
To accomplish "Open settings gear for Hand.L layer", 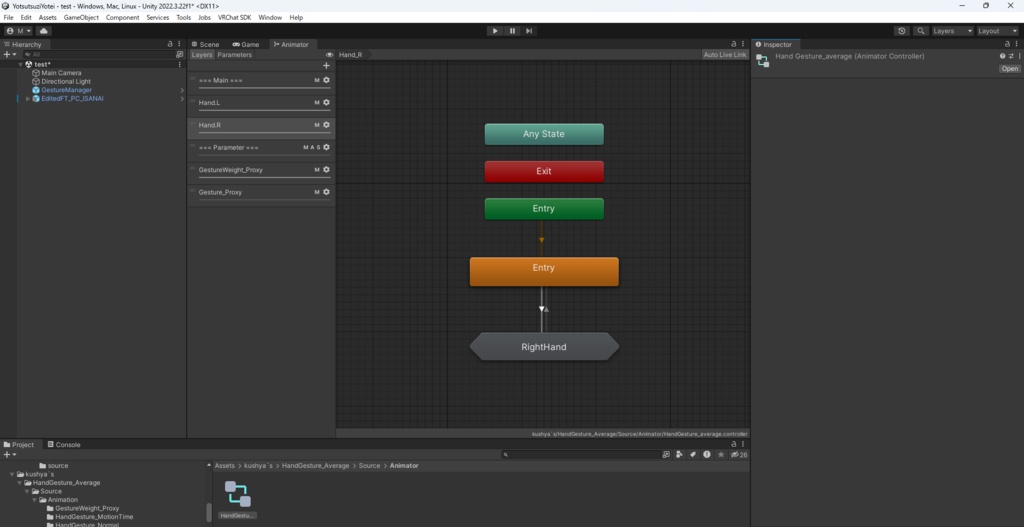I will point(327,103).
